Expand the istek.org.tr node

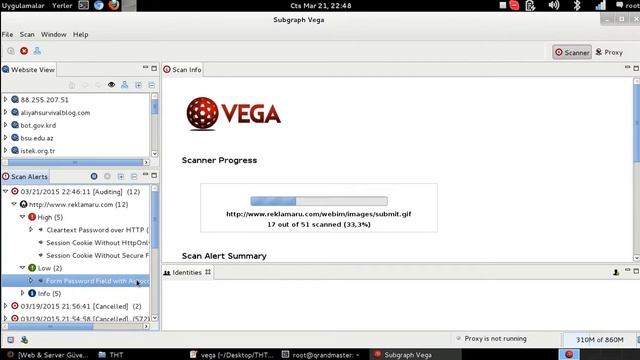(x=5, y=150)
